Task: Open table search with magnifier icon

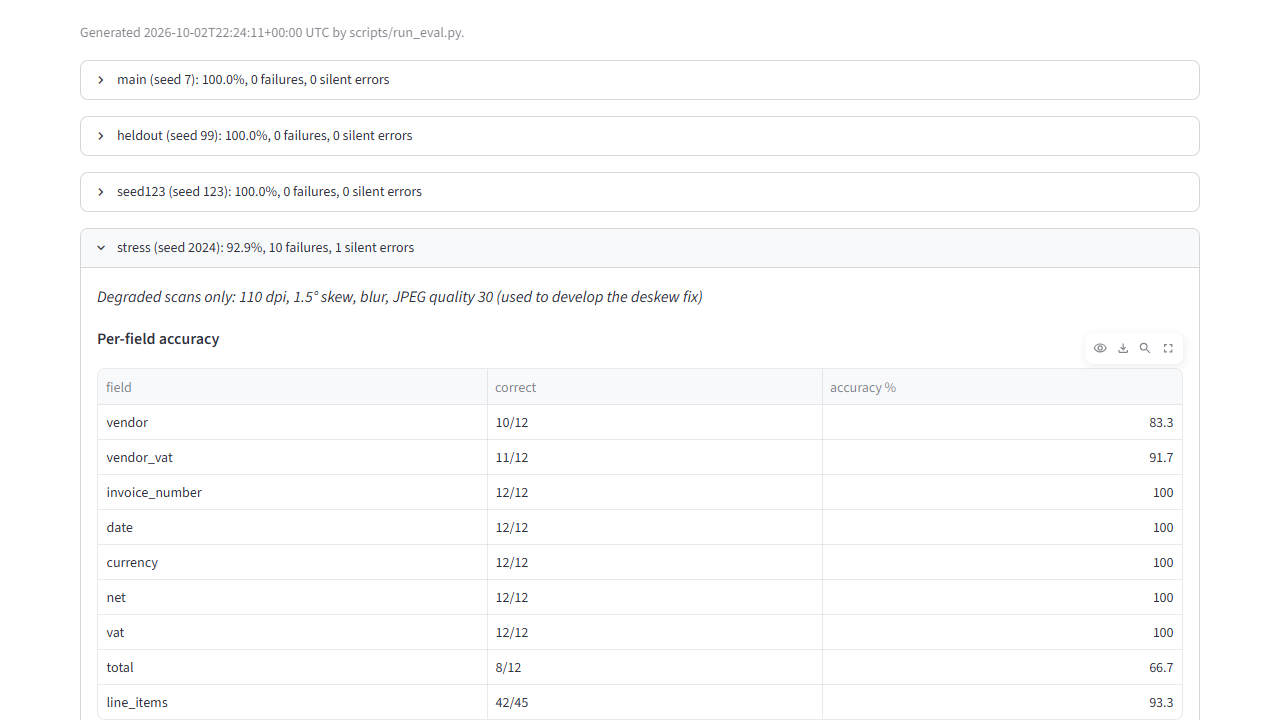Action: tap(1145, 348)
